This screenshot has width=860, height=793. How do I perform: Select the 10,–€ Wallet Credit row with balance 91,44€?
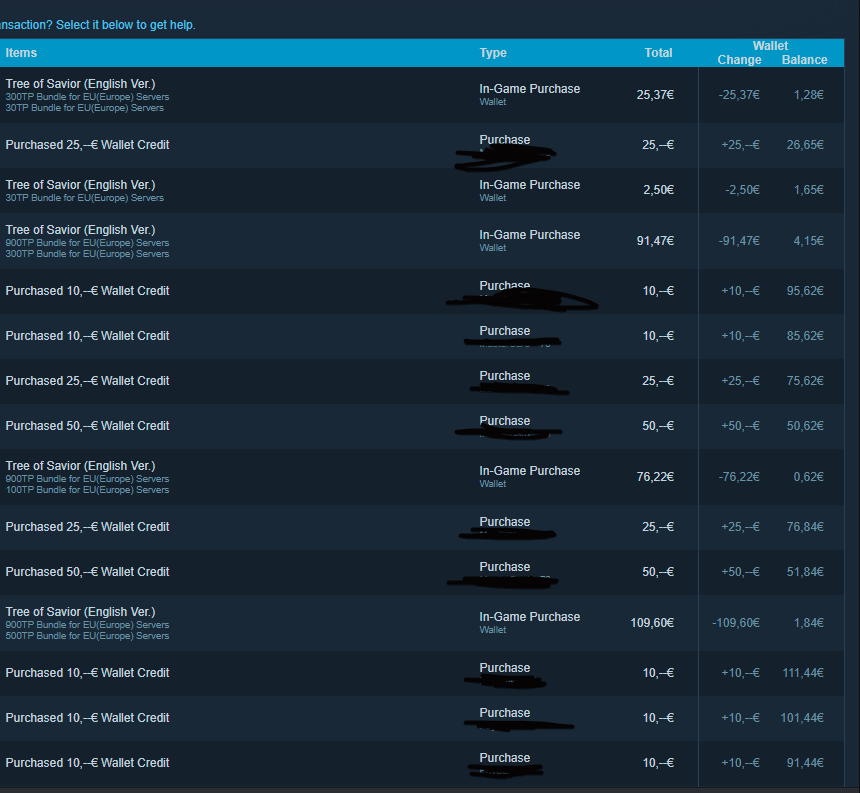422,763
